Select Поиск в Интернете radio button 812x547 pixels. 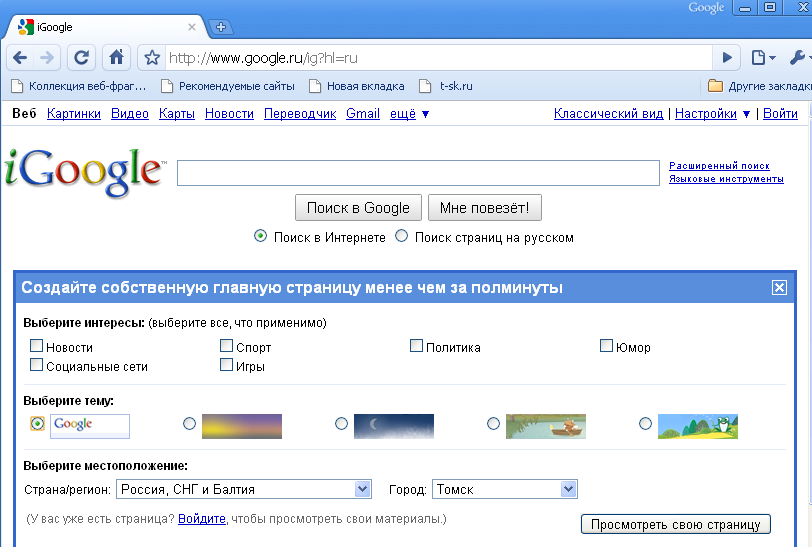click(260, 236)
